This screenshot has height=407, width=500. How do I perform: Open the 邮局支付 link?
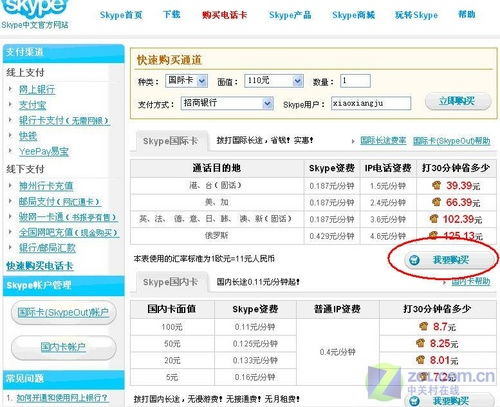[60, 202]
